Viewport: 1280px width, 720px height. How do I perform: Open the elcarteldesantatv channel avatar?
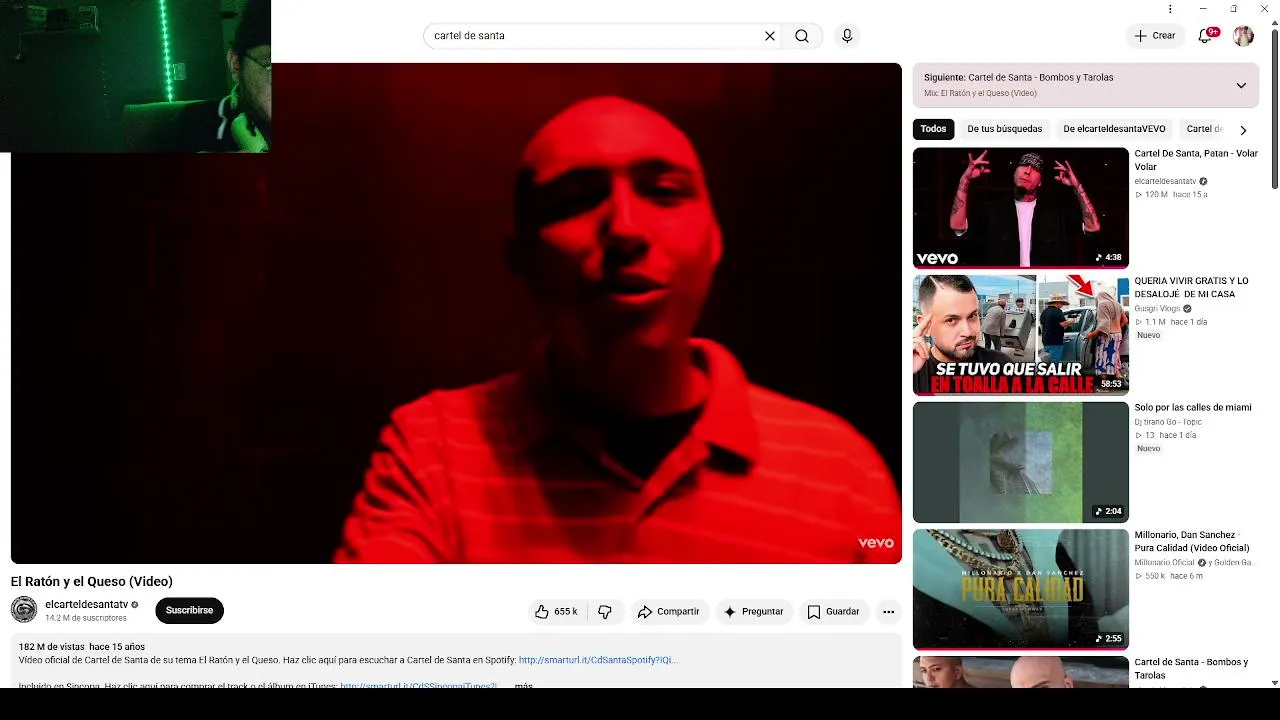24,609
